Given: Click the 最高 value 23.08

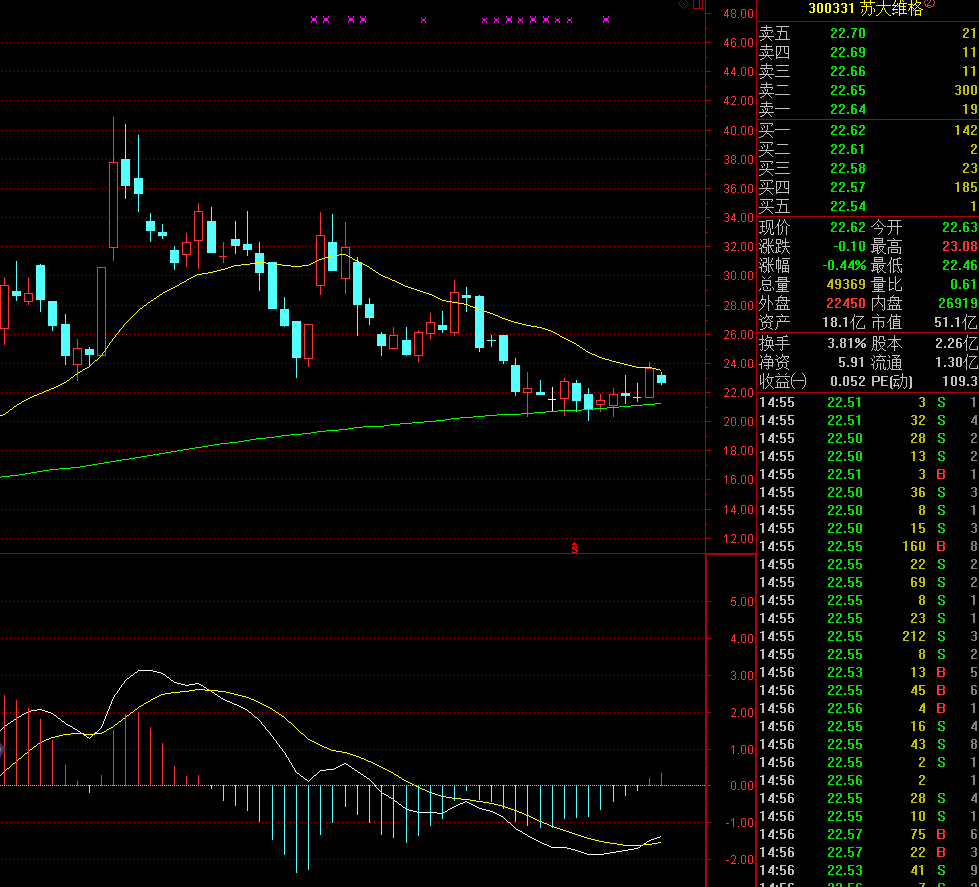Looking at the screenshot, I should (x=960, y=246).
